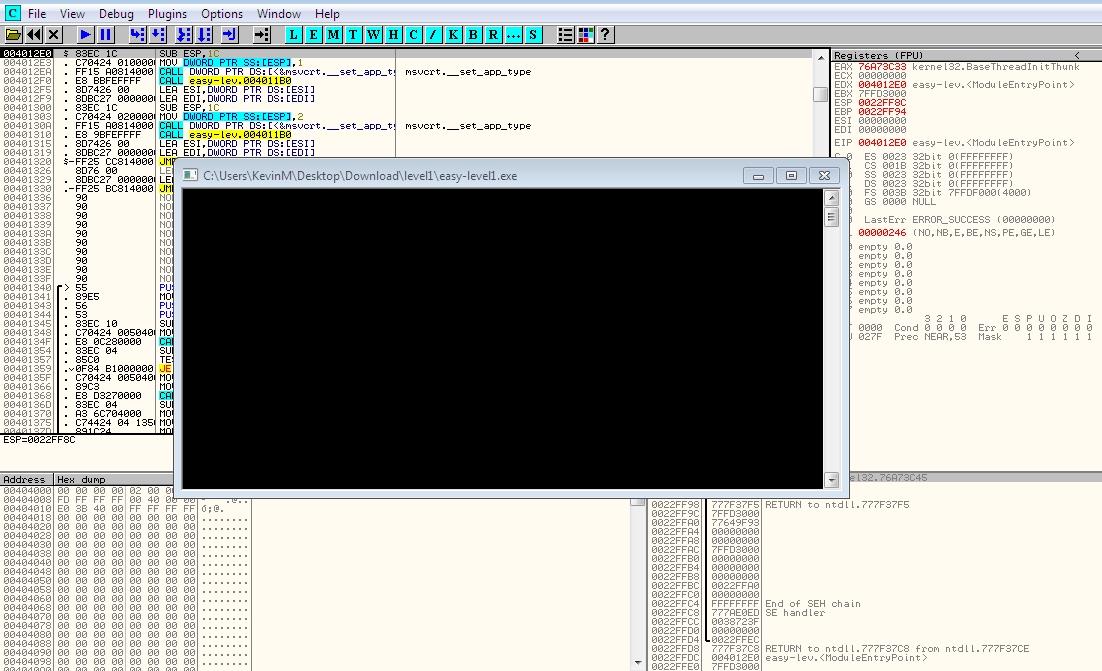Open the View menu

point(72,13)
